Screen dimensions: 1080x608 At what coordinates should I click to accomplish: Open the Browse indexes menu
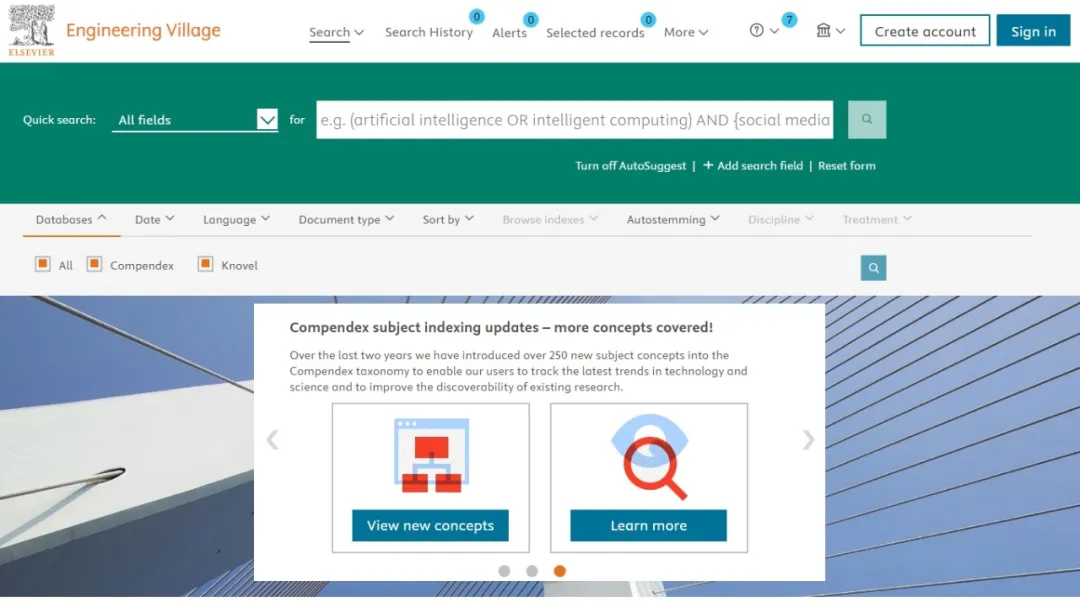(550, 219)
